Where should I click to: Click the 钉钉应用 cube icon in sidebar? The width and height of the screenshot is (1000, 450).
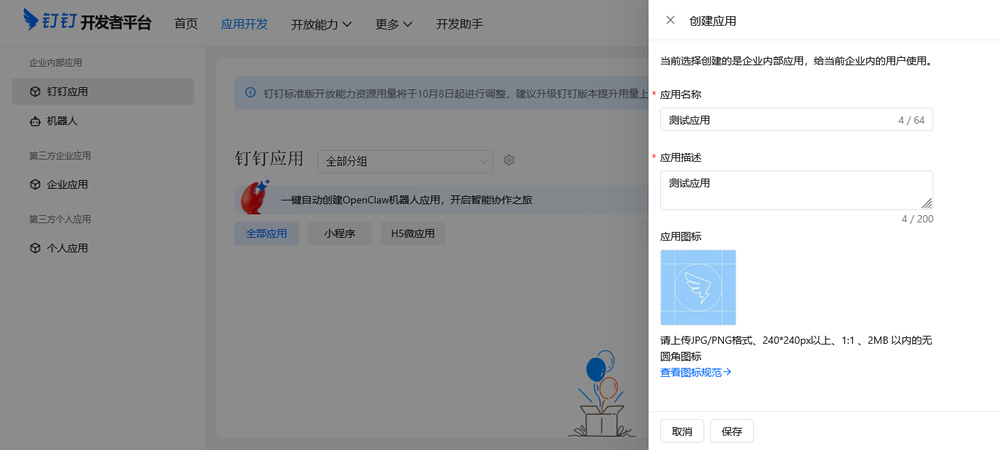coord(36,92)
